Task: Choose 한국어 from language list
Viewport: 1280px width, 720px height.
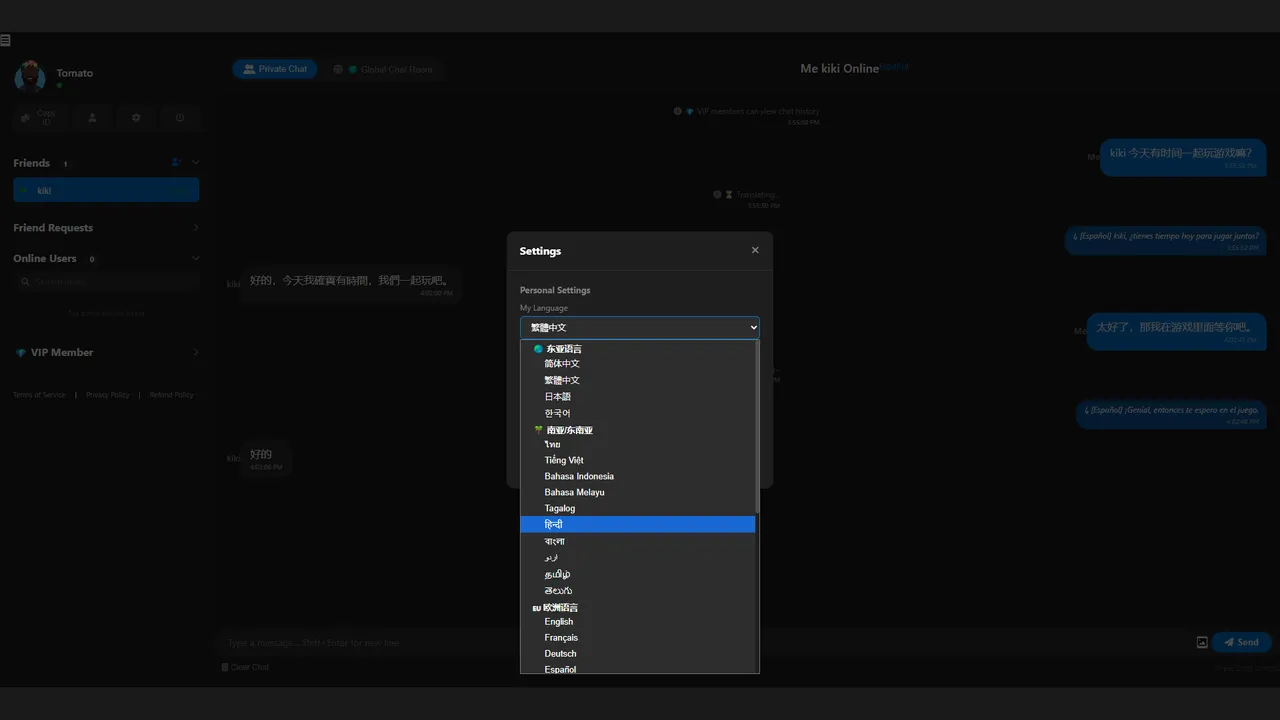Action: tap(638, 413)
